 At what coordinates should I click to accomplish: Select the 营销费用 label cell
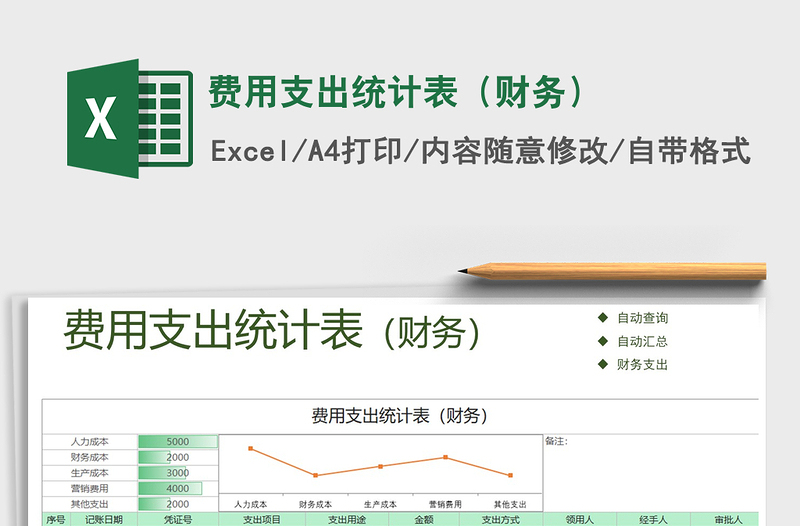[90, 489]
